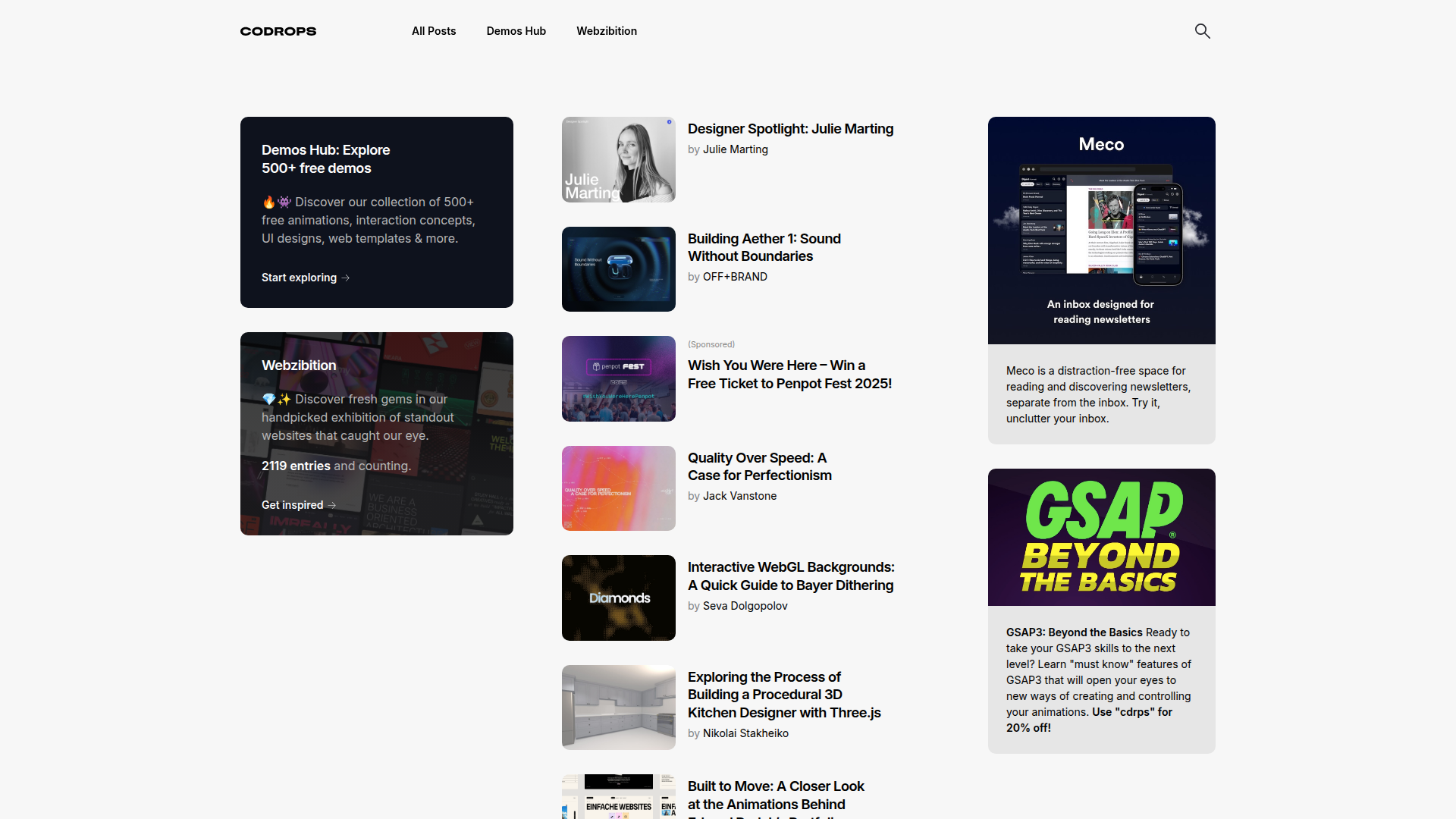The image size is (1456, 819).
Task: Click the author Nikolai Stakheiko
Action: click(x=745, y=733)
